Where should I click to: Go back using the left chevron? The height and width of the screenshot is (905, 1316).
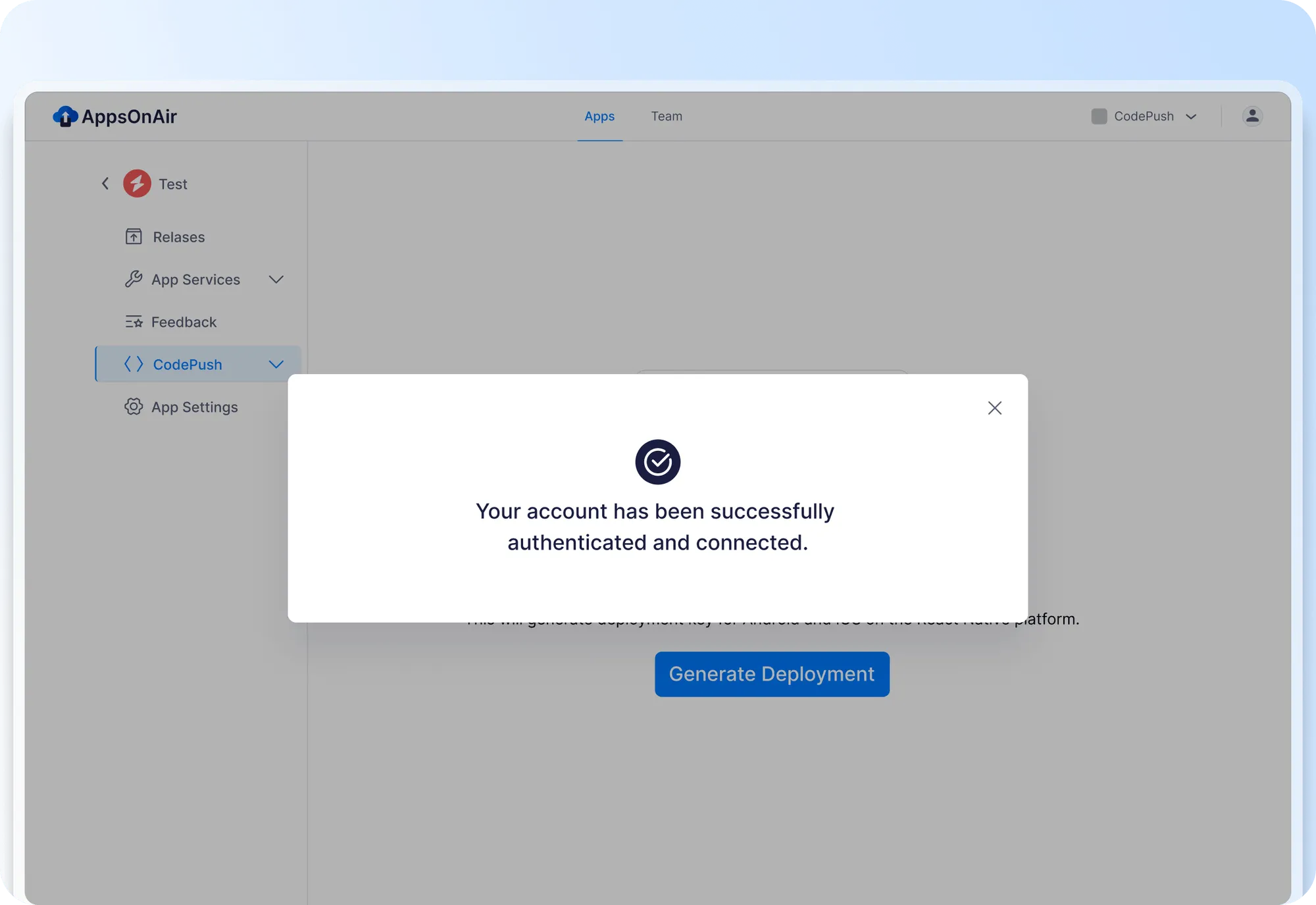(x=105, y=184)
